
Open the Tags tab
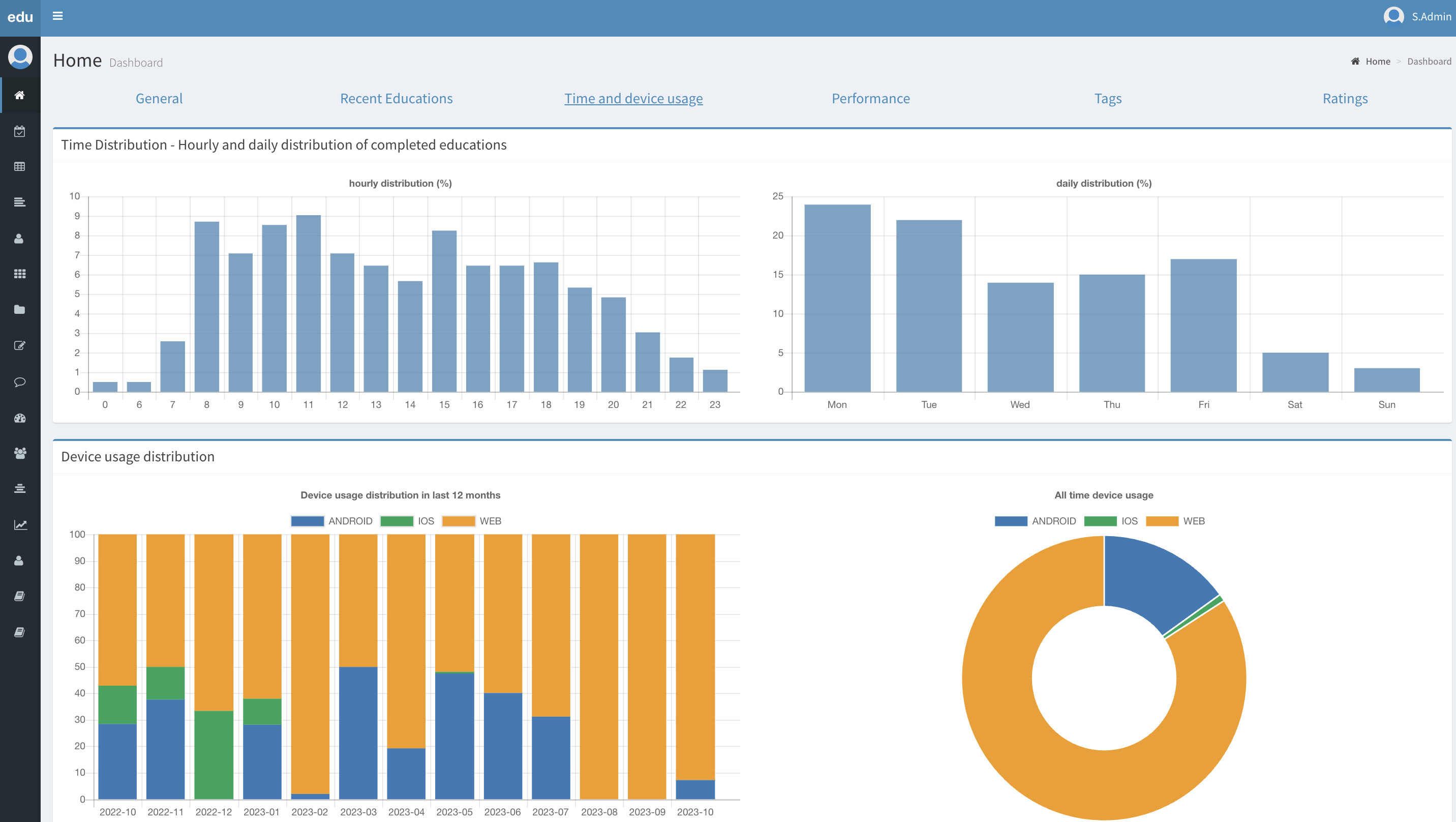1108,99
